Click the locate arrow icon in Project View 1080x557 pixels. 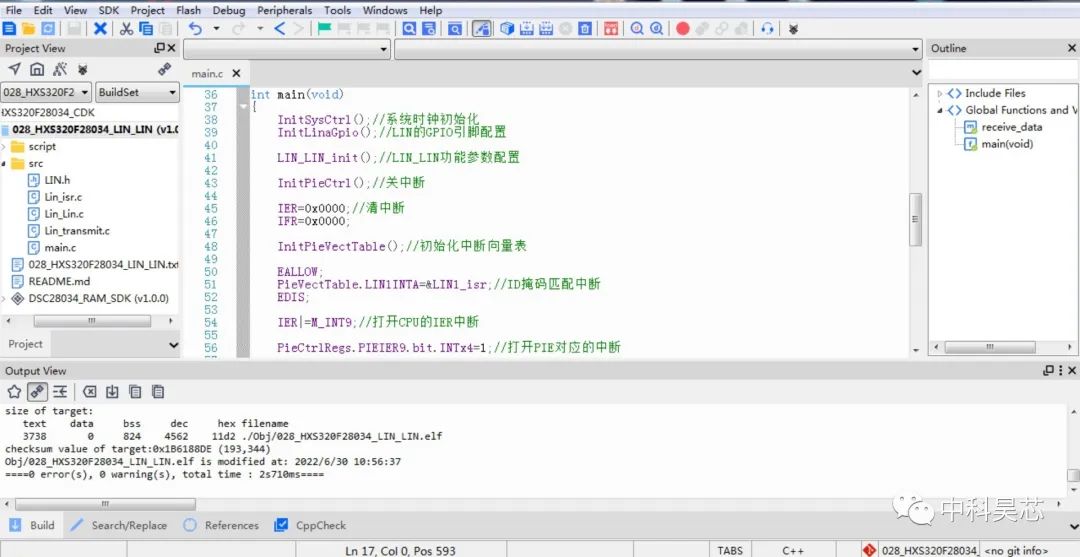click(14, 69)
